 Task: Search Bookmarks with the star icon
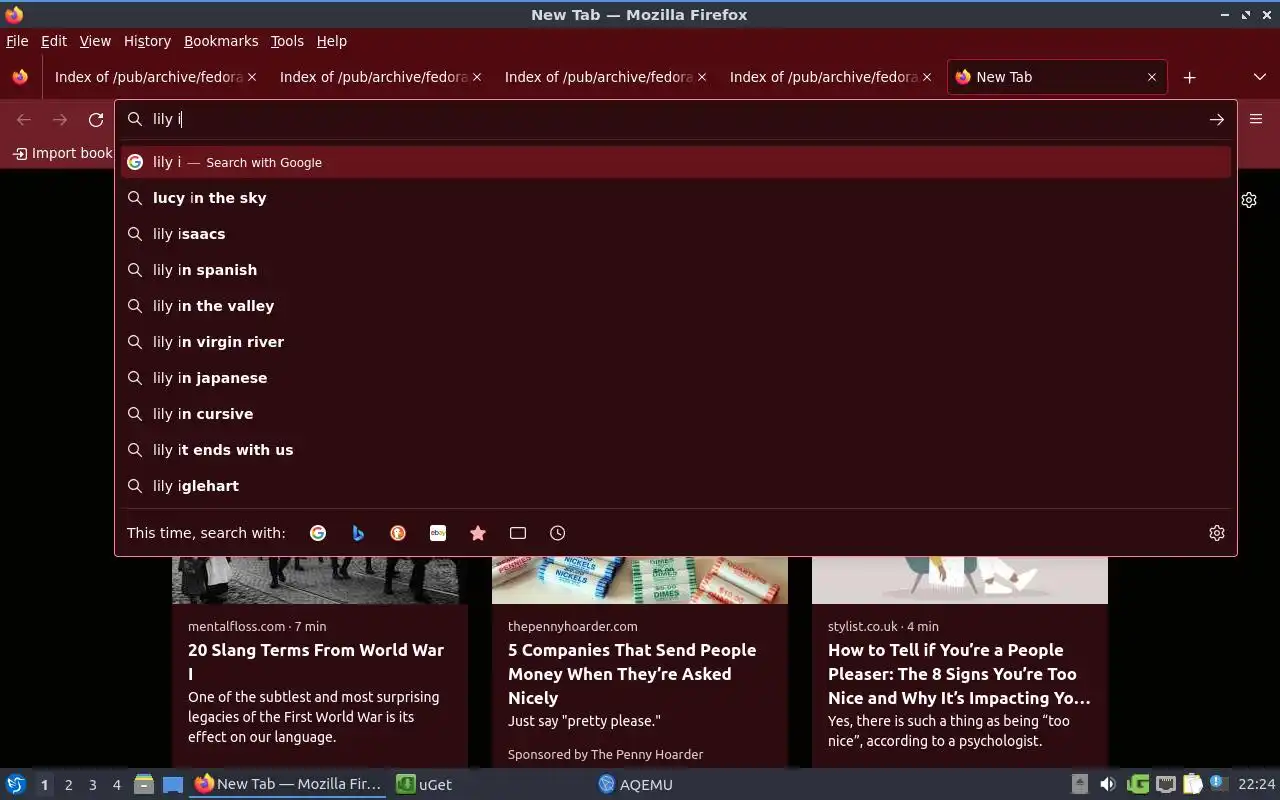478,533
